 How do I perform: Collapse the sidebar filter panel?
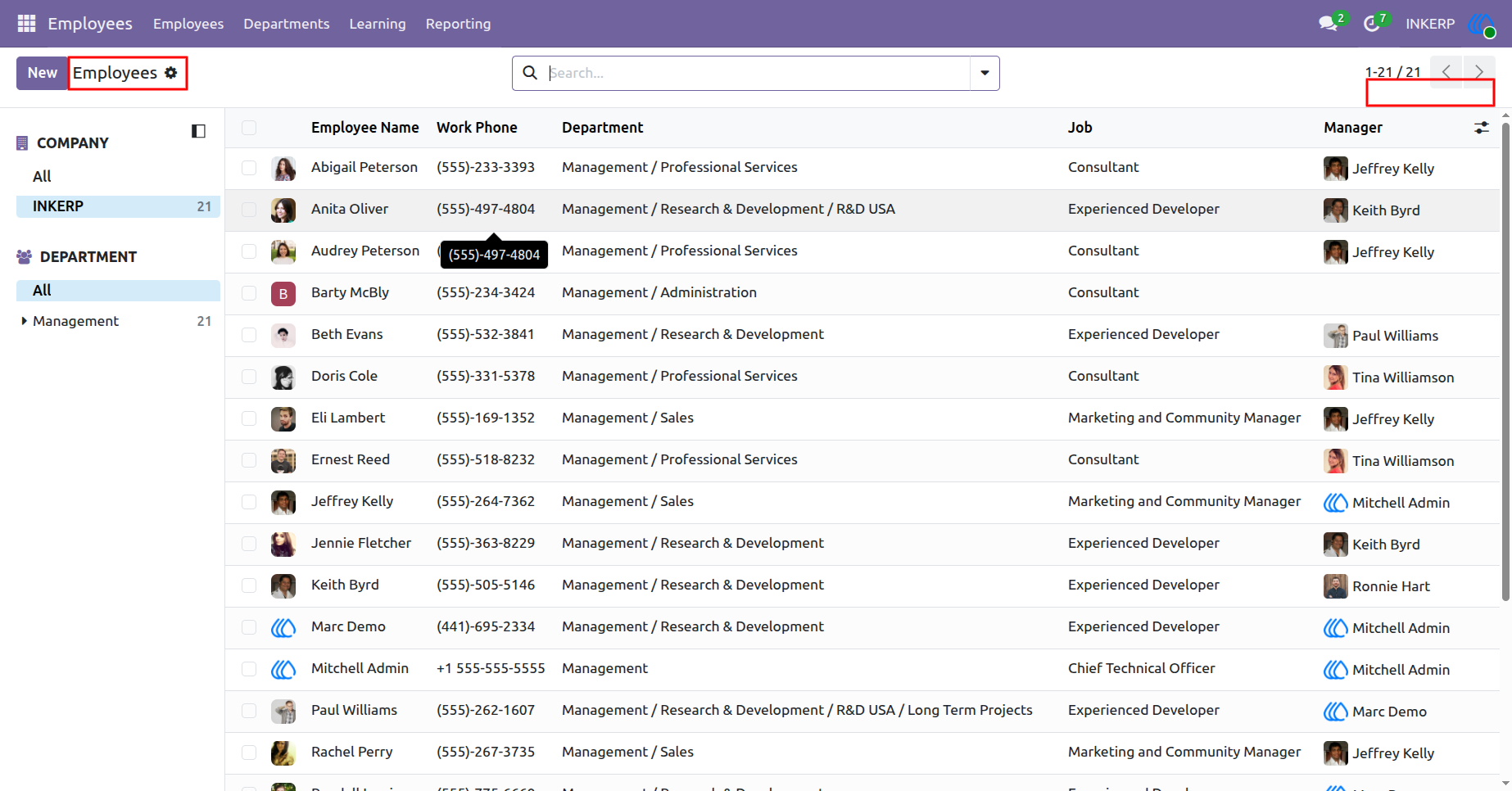198,131
